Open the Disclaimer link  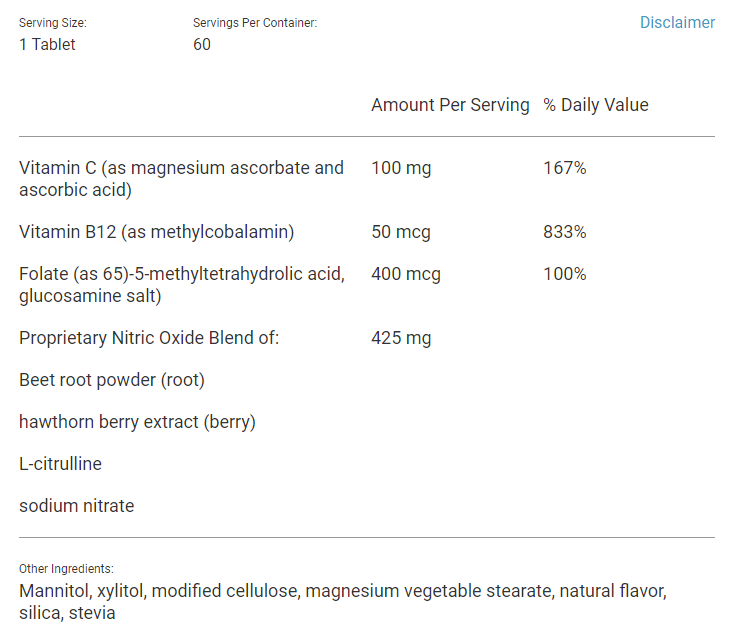coord(677,22)
